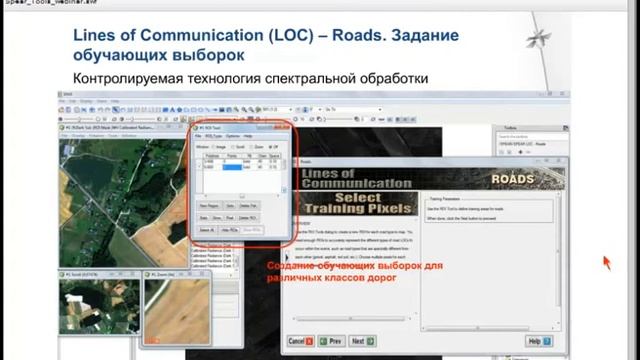Screen dimensions: 640x360
Task: Click Delete Part in ROI Tool
Action: (x=248, y=206)
